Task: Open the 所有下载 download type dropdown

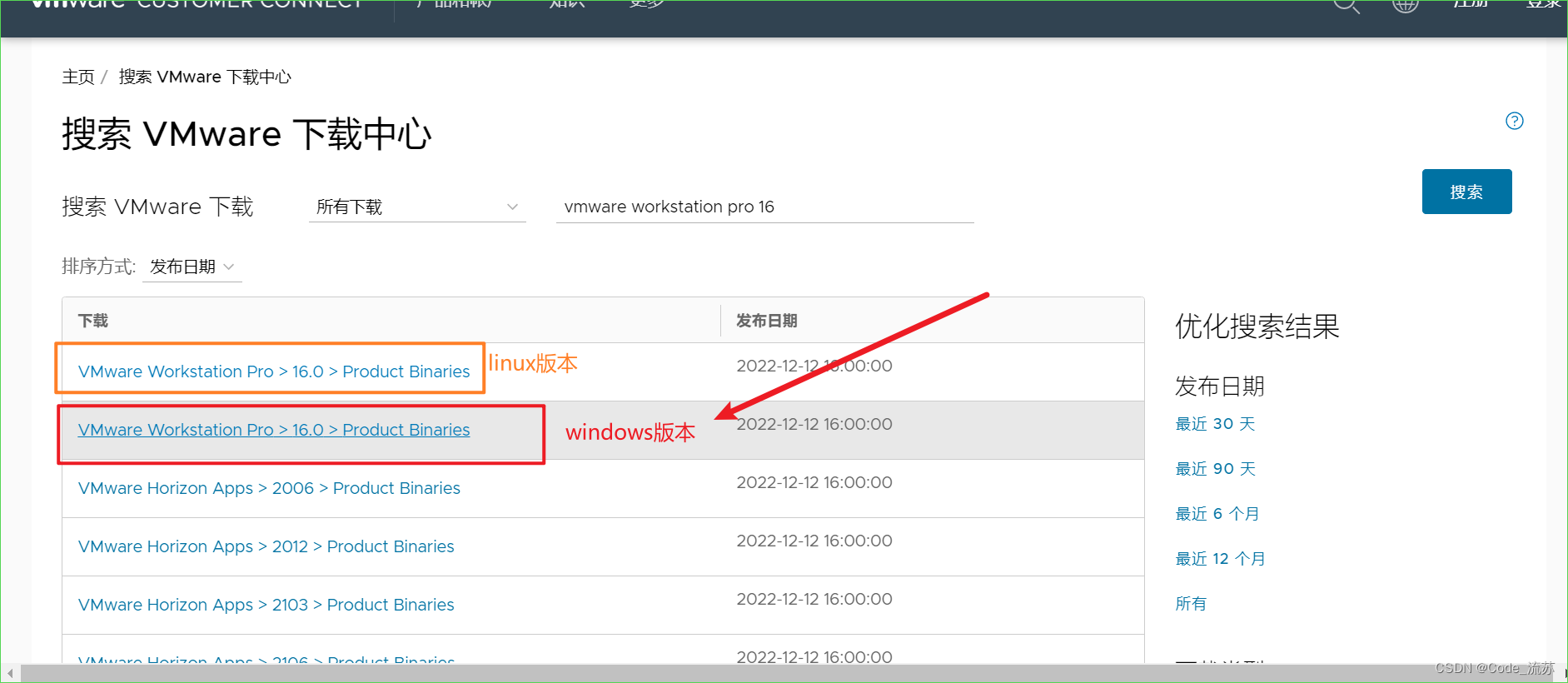Action: coord(417,207)
